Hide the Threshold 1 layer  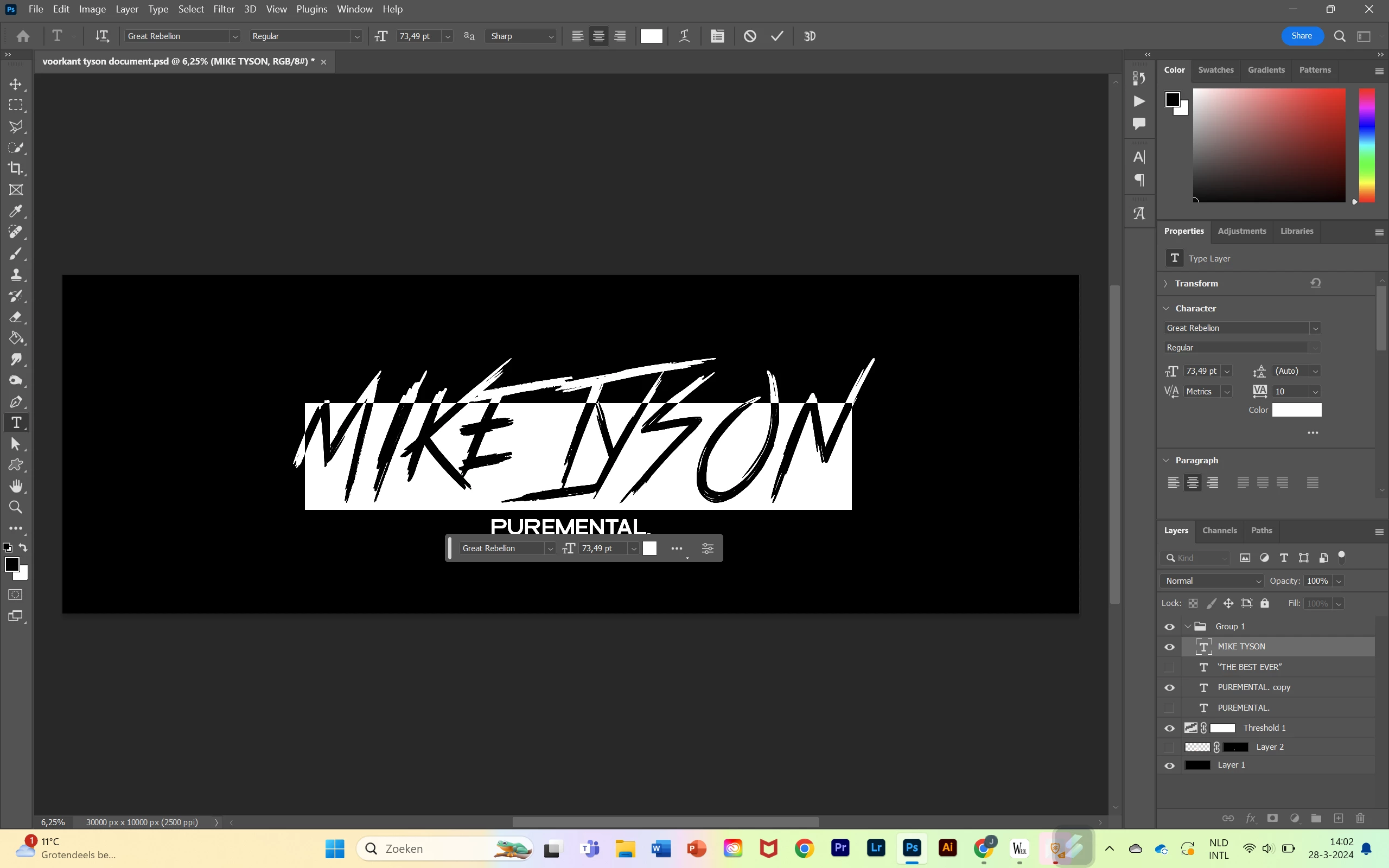1169,728
